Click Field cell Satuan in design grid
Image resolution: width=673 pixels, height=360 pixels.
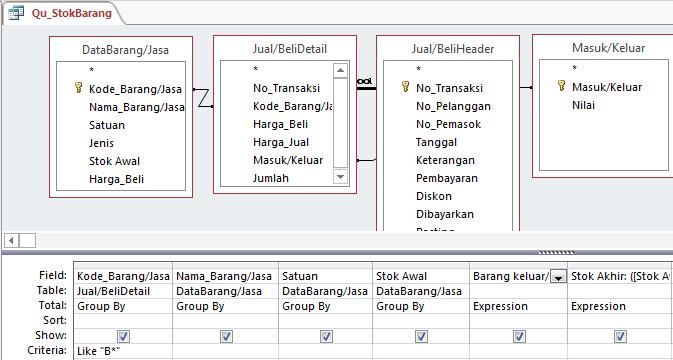pos(326,276)
